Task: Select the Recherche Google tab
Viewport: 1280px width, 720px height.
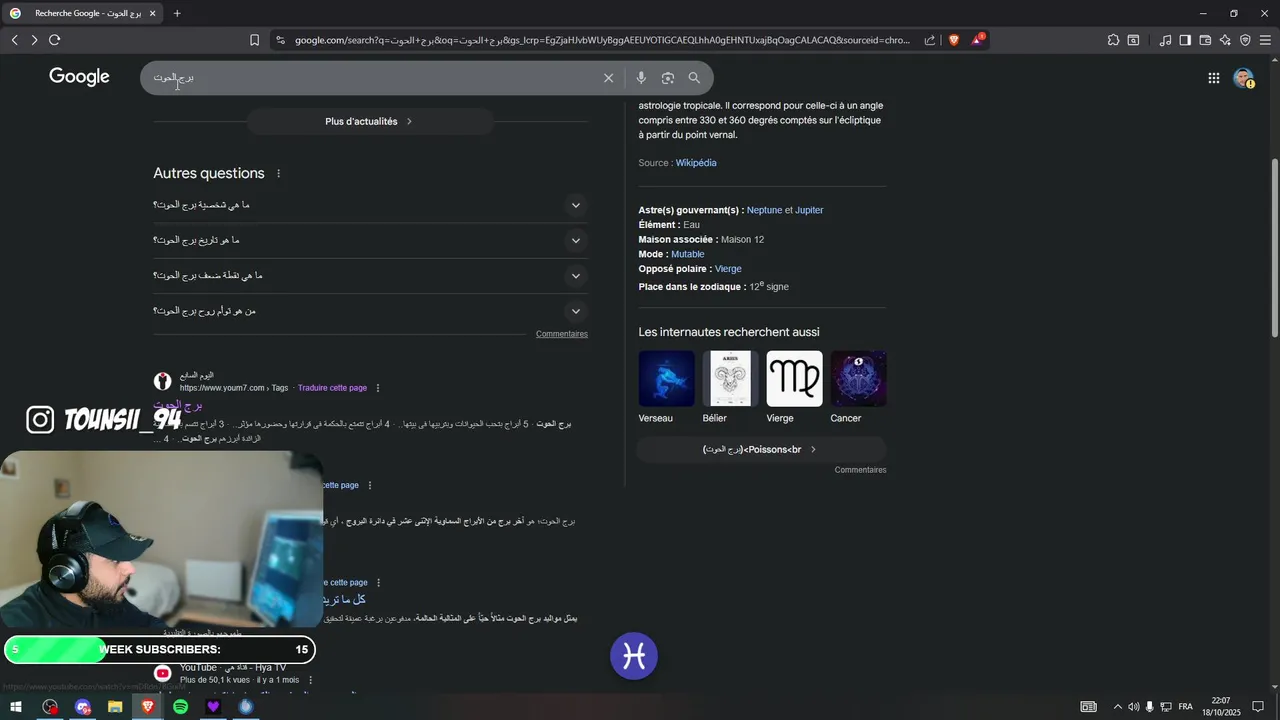Action: (82, 13)
